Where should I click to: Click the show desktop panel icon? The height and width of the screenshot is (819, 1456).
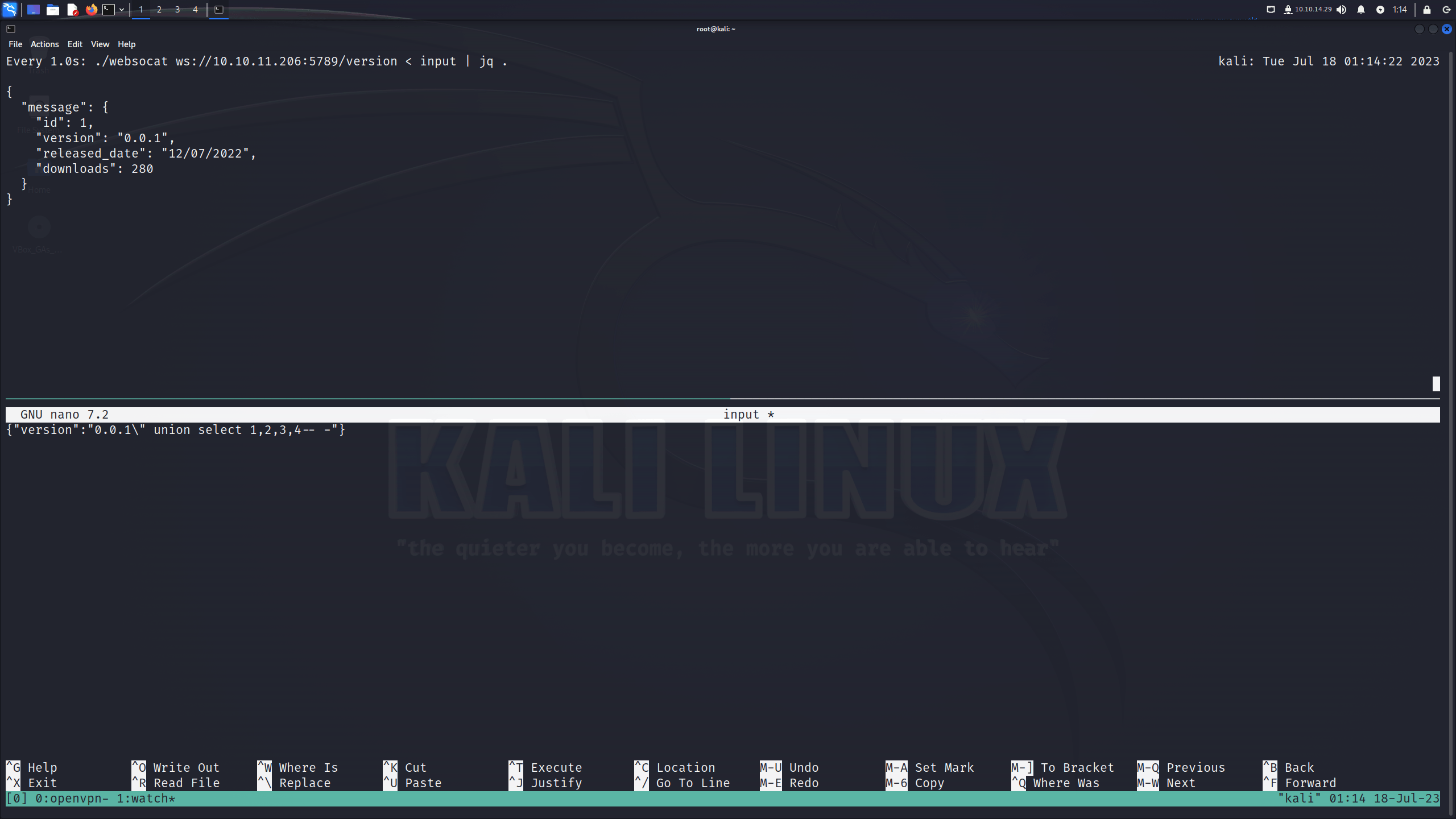point(34,10)
